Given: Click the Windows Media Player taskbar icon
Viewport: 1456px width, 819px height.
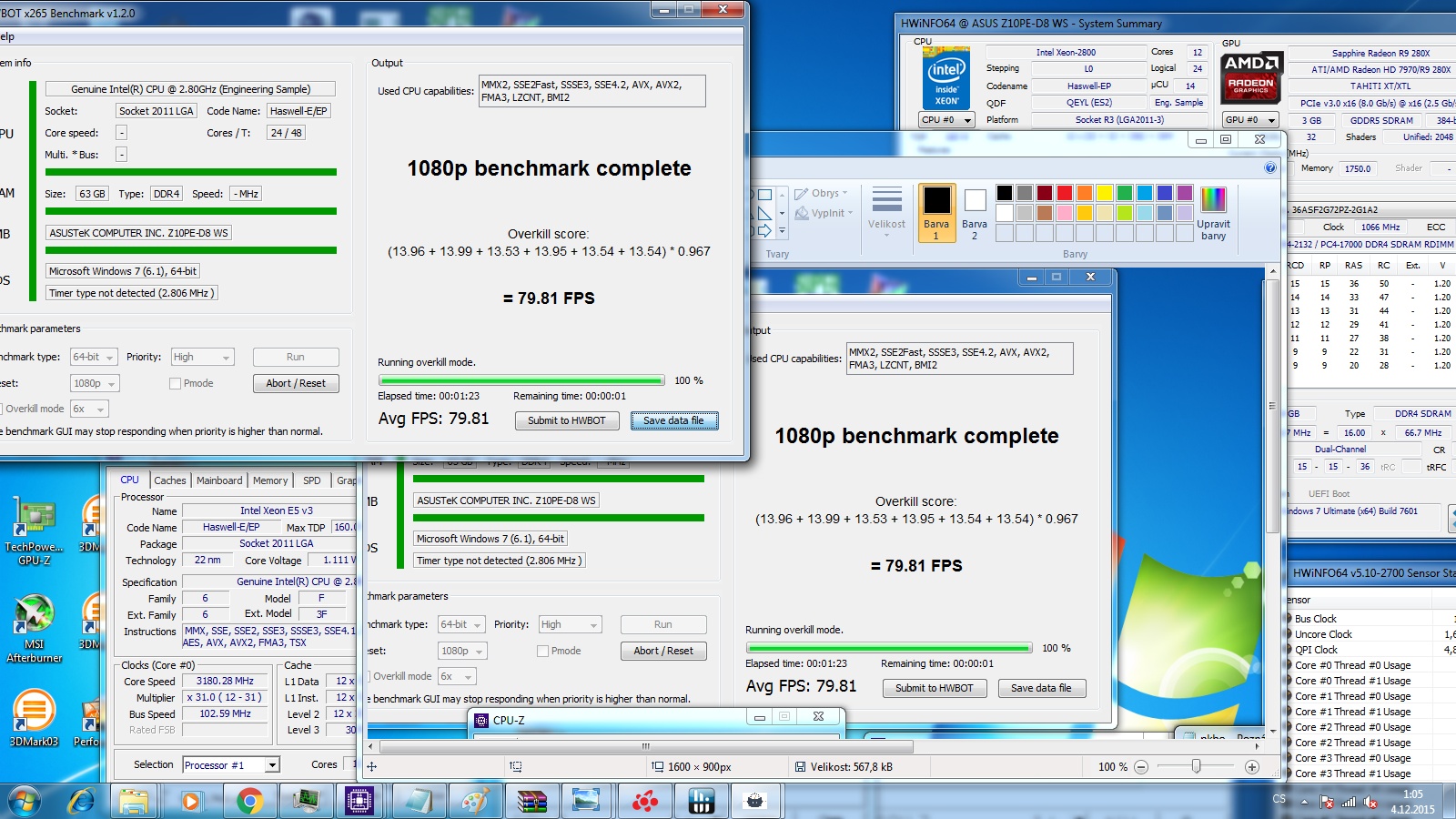Looking at the screenshot, I should tap(191, 801).
